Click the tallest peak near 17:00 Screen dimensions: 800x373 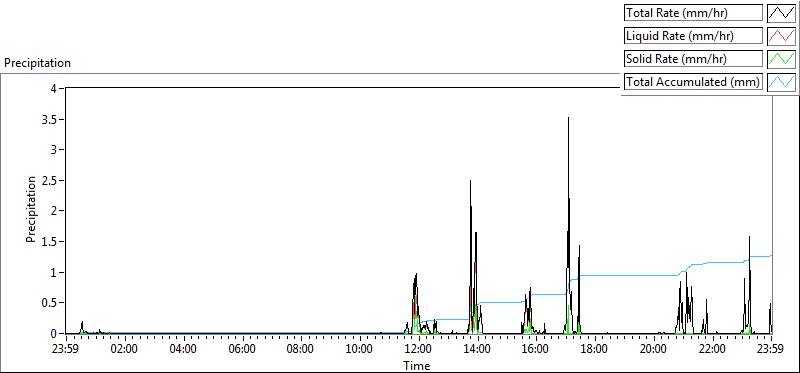click(568, 118)
